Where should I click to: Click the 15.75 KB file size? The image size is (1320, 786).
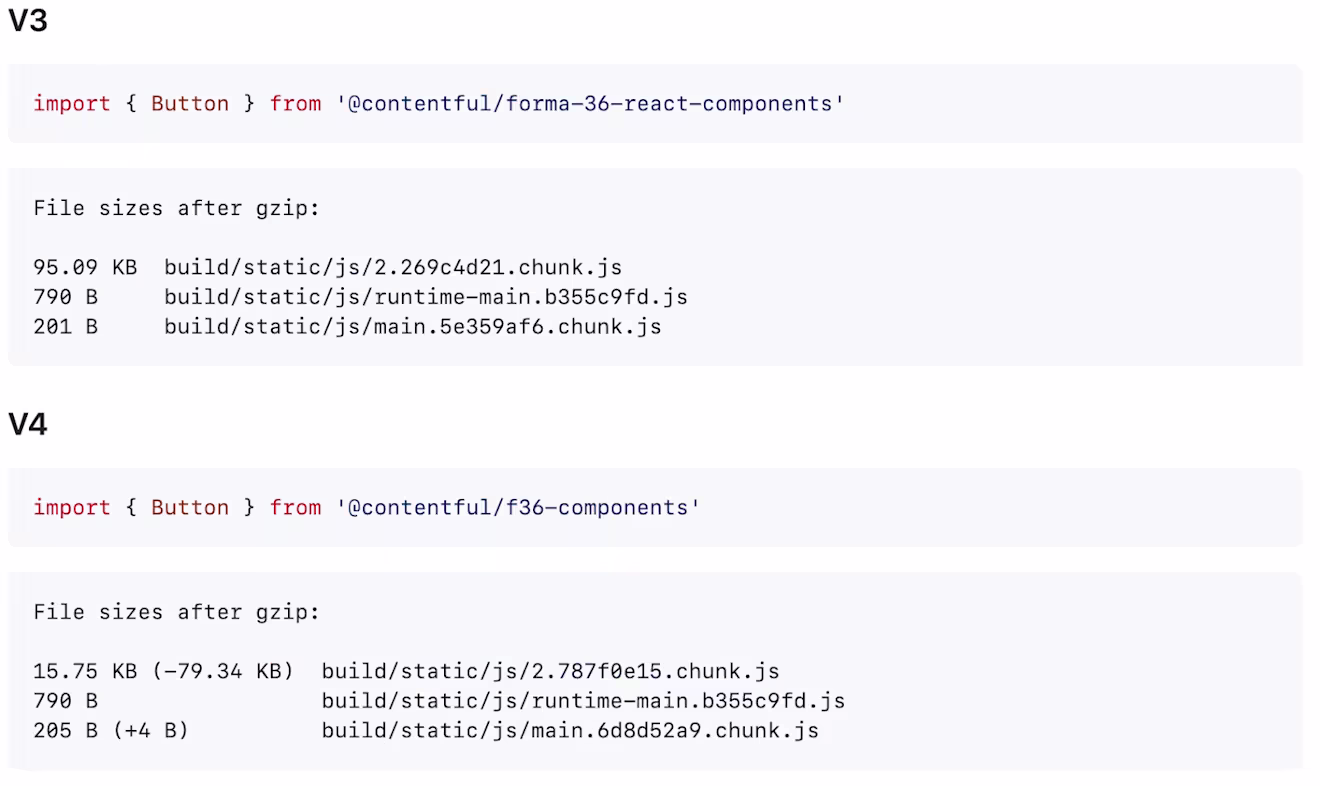pos(85,671)
